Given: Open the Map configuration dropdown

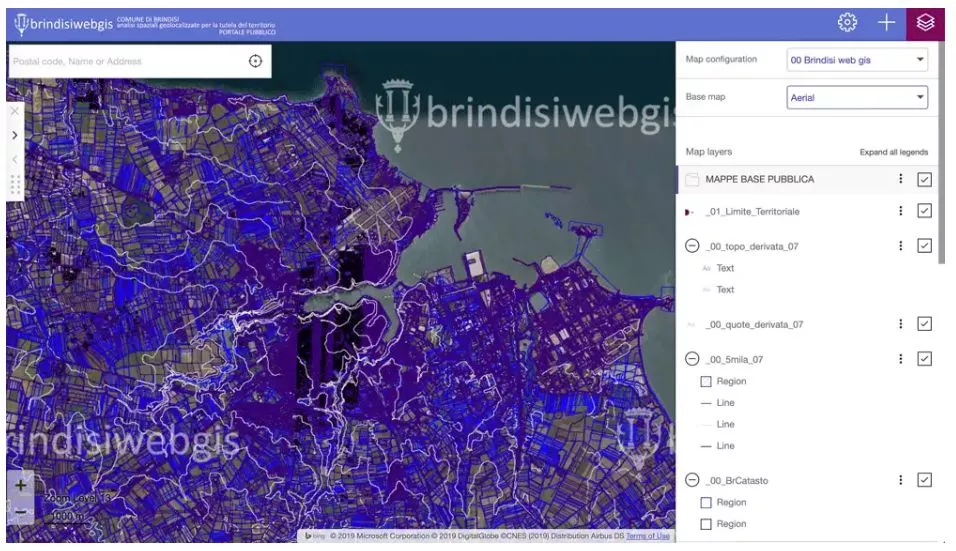Looking at the screenshot, I should pos(857,60).
